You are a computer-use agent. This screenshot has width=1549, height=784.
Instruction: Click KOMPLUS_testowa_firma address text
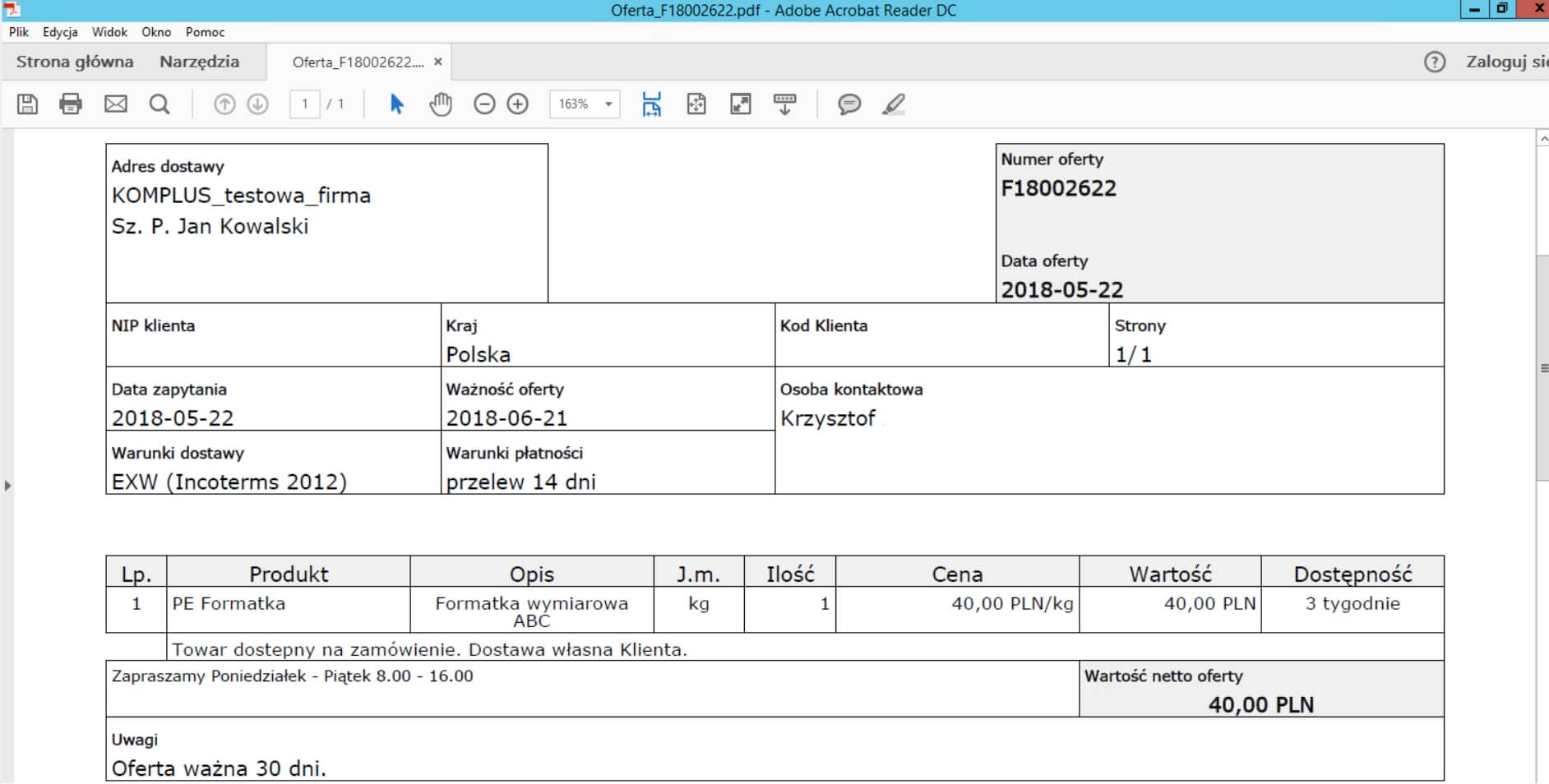tap(241, 196)
